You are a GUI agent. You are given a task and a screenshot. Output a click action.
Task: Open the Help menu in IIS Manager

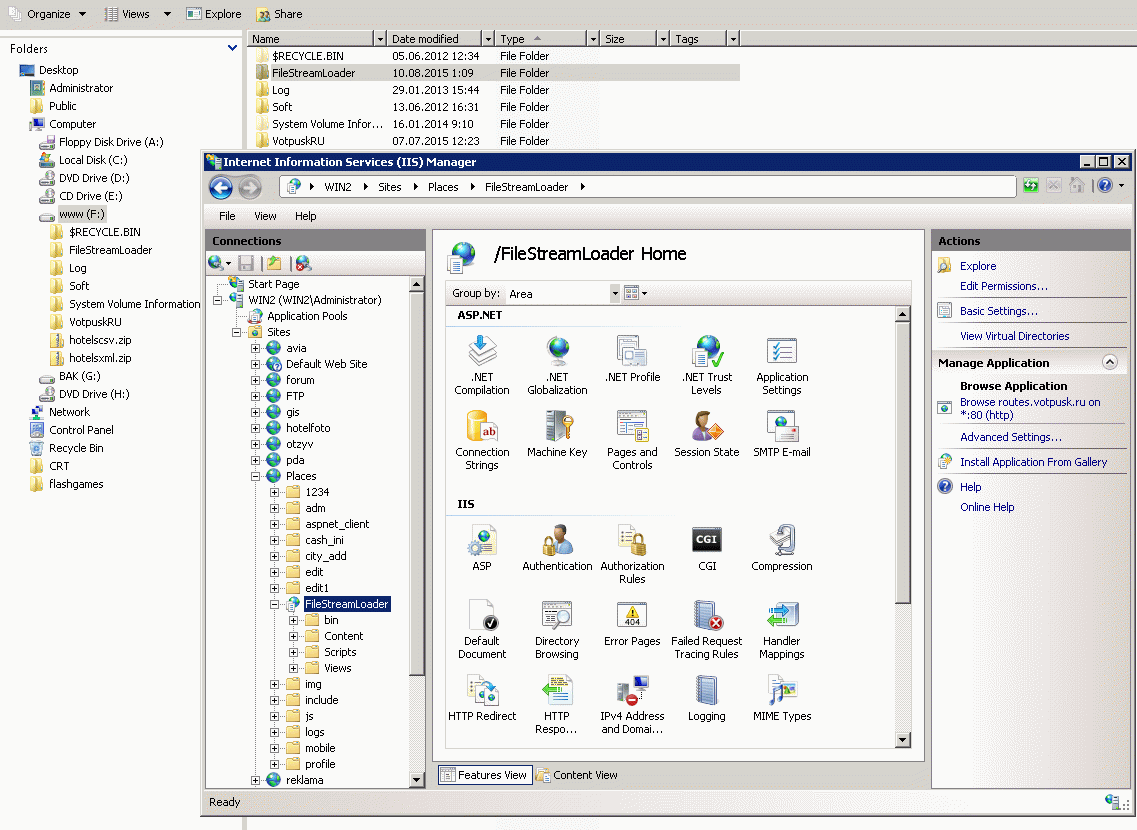[x=305, y=216]
